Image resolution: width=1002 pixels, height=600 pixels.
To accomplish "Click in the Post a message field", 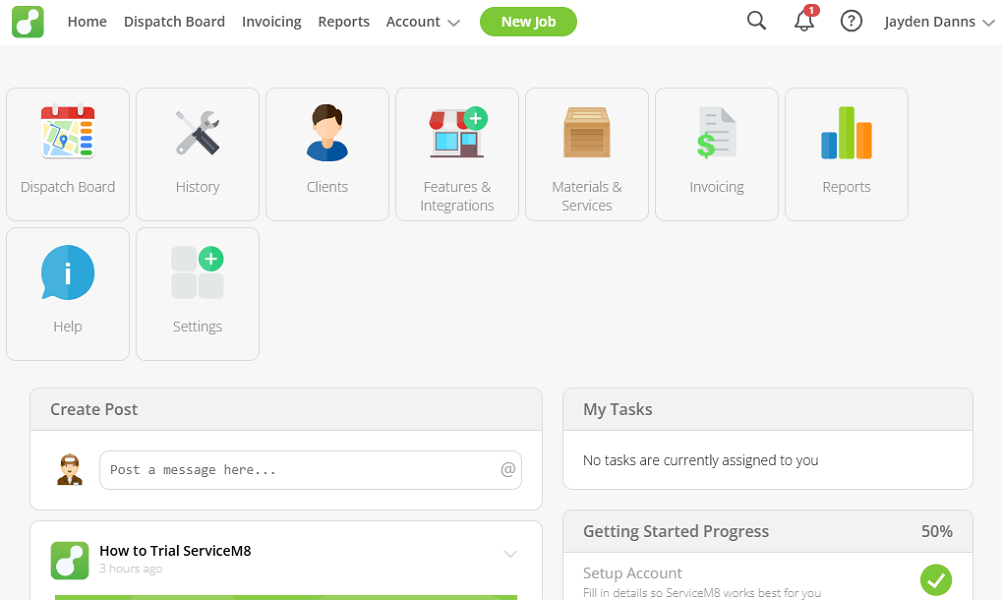I will [311, 470].
